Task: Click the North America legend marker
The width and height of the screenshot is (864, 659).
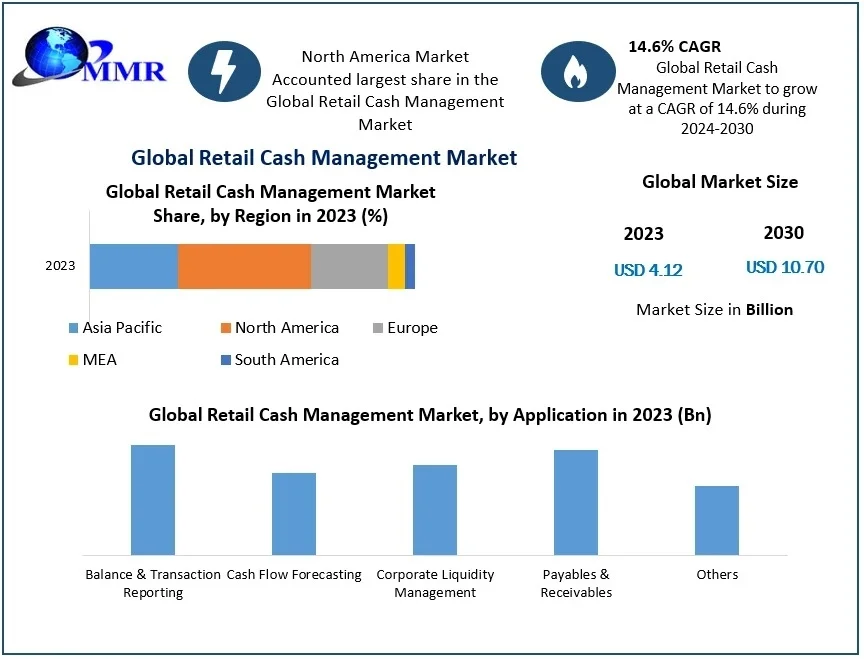Action: (226, 328)
